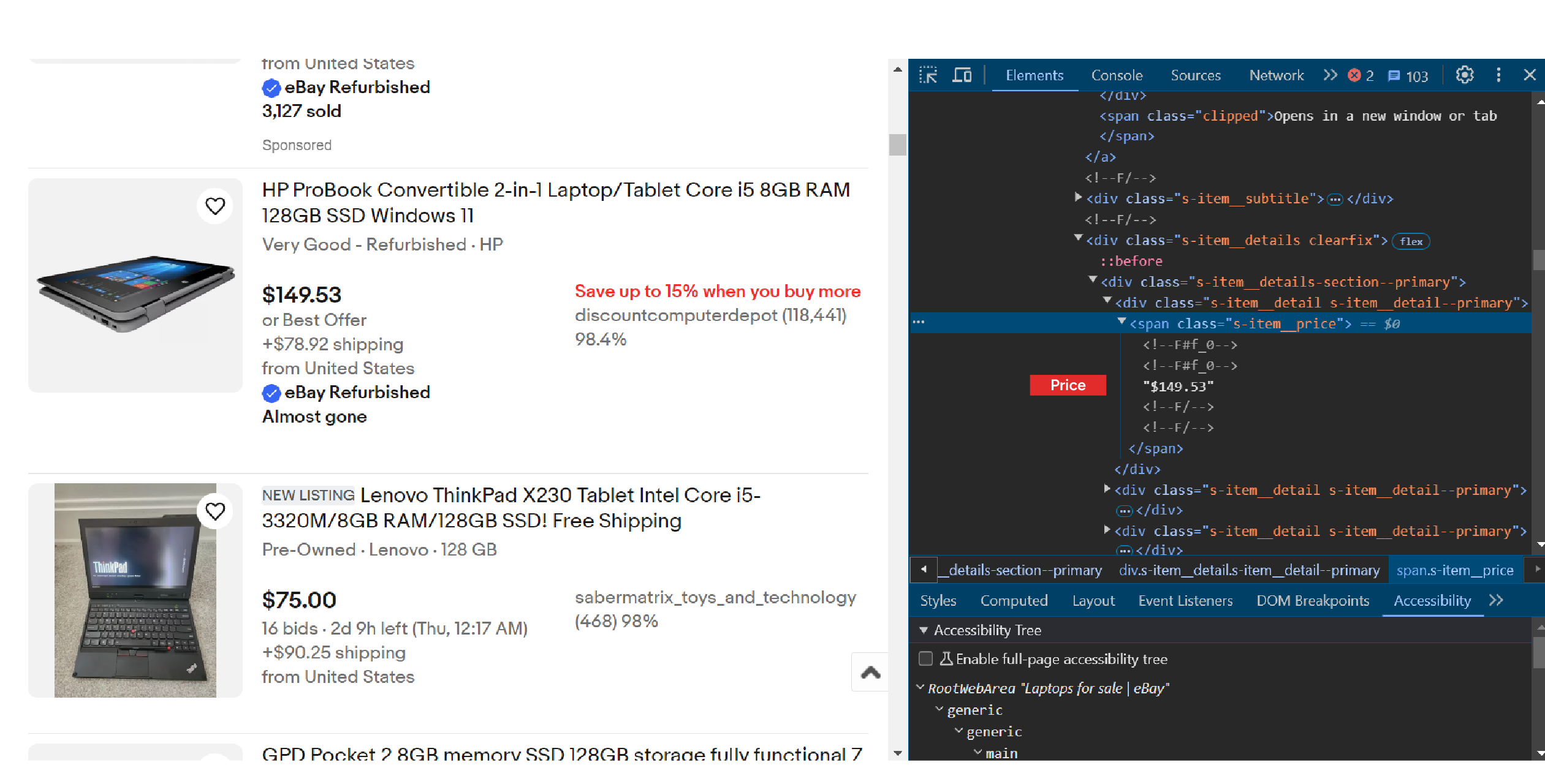This screenshot has height=784, width=1545.
Task: Open the HP ProBook product thumbnail
Action: (135, 285)
